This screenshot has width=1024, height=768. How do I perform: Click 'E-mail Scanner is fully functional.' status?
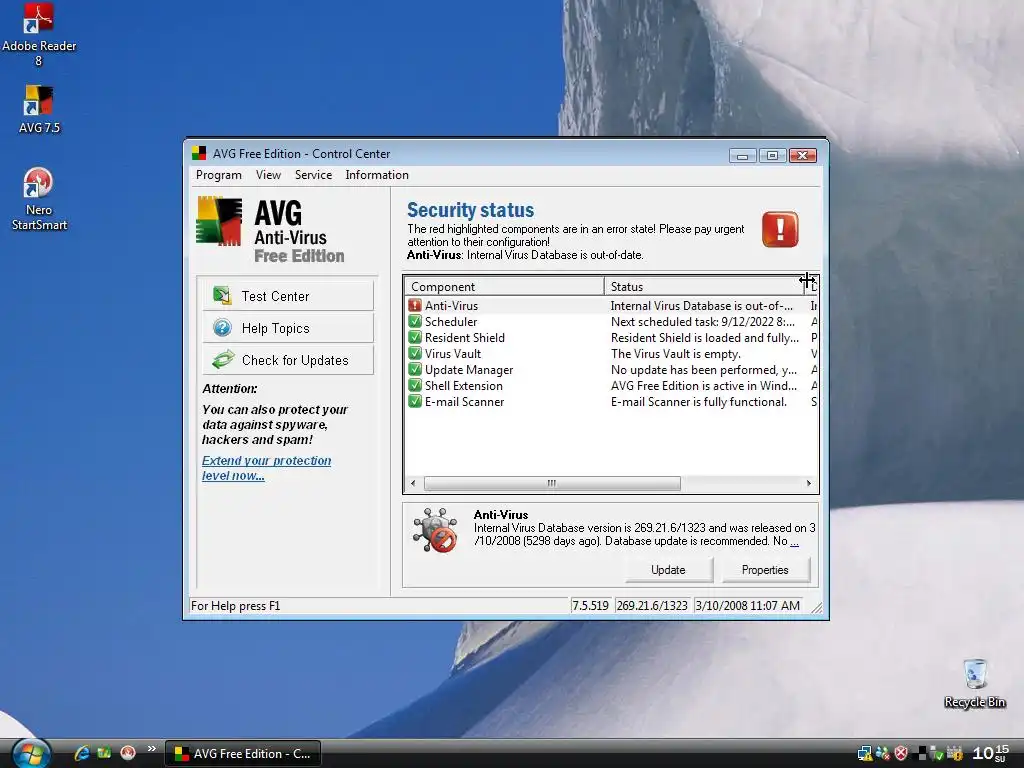(699, 402)
